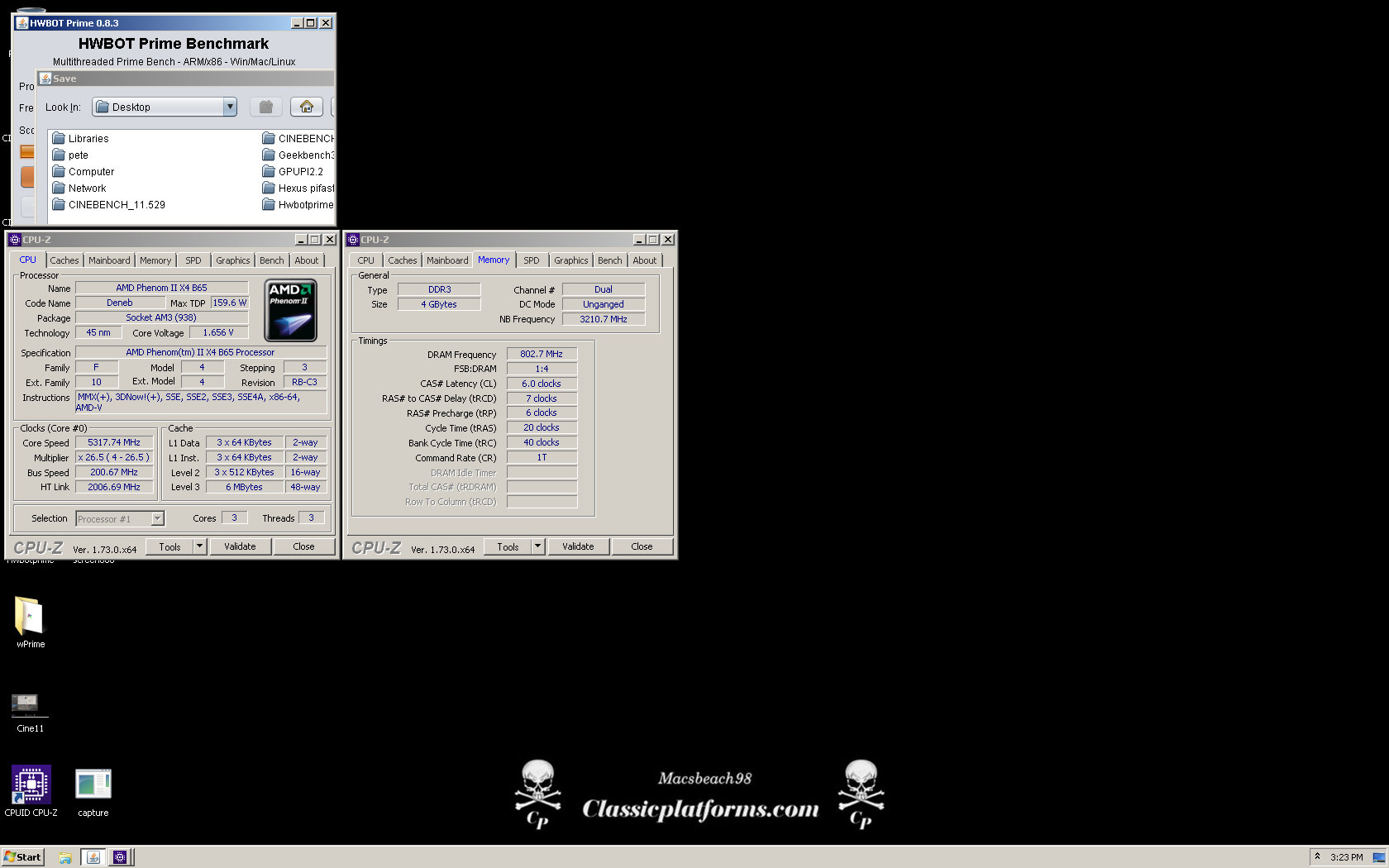Select the pete folder icon

click(x=59, y=155)
